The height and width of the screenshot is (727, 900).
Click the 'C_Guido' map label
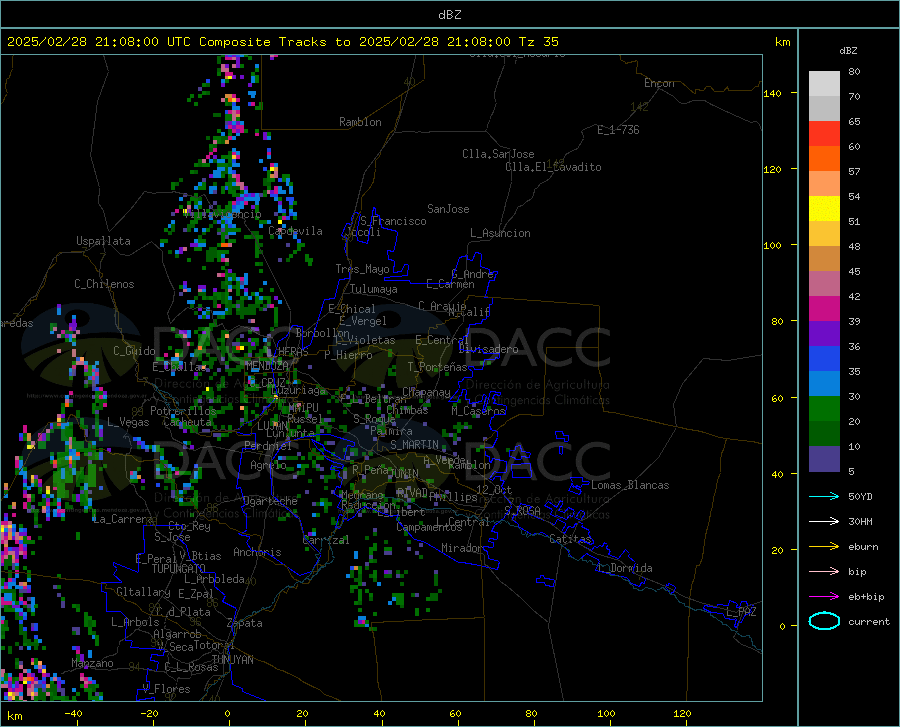coord(134,351)
